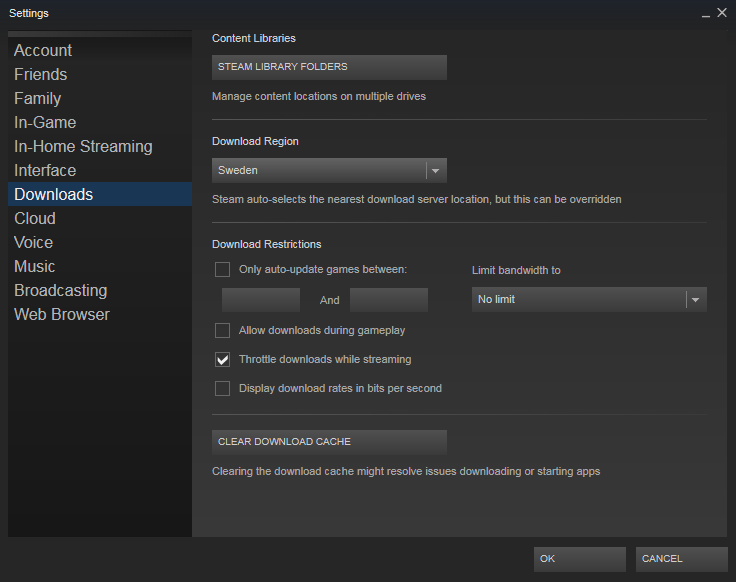Click Cancel to discard changes
The image size is (736, 582).
click(682, 559)
